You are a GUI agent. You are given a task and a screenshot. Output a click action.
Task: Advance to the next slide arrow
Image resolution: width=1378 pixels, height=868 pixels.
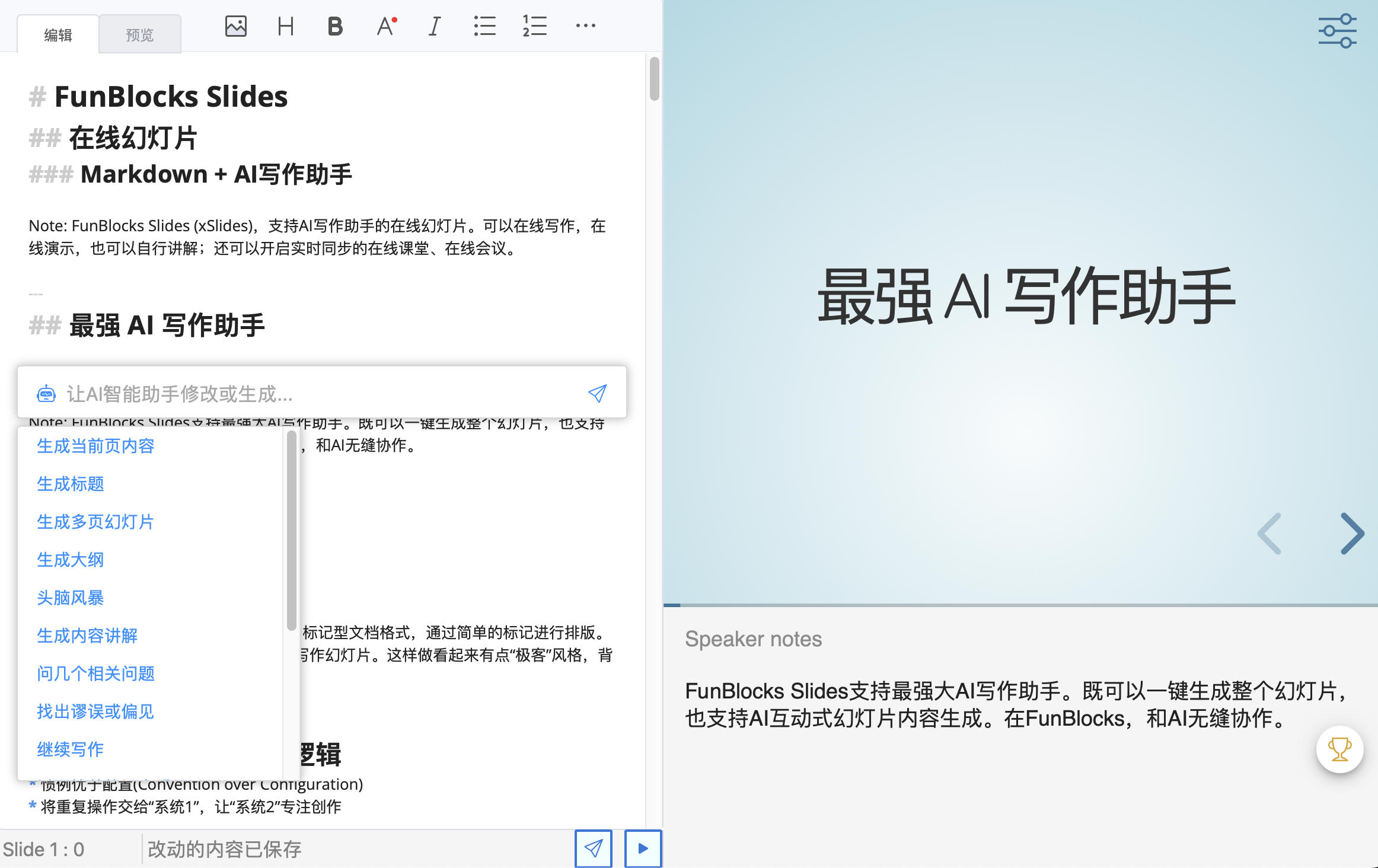coord(1352,534)
